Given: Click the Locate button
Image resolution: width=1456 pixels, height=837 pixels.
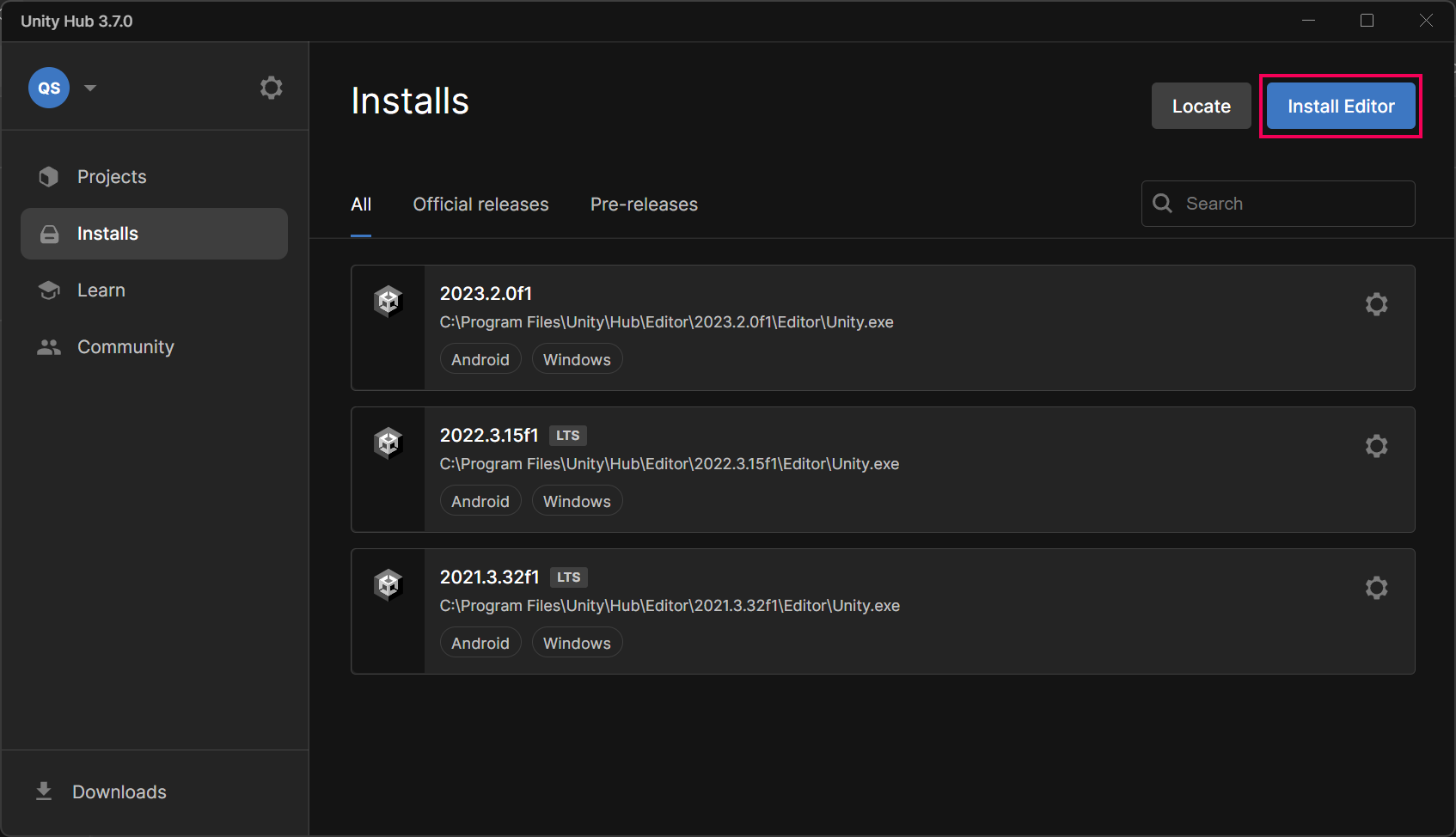Looking at the screenshot, I should click(1201, 107).
